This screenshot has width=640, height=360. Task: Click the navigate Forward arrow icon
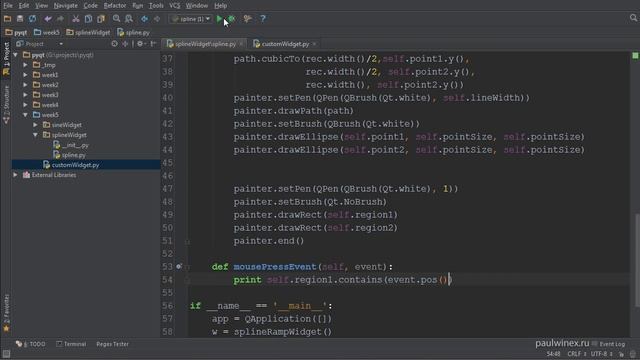pyautogui.click(x=157, y=19)
